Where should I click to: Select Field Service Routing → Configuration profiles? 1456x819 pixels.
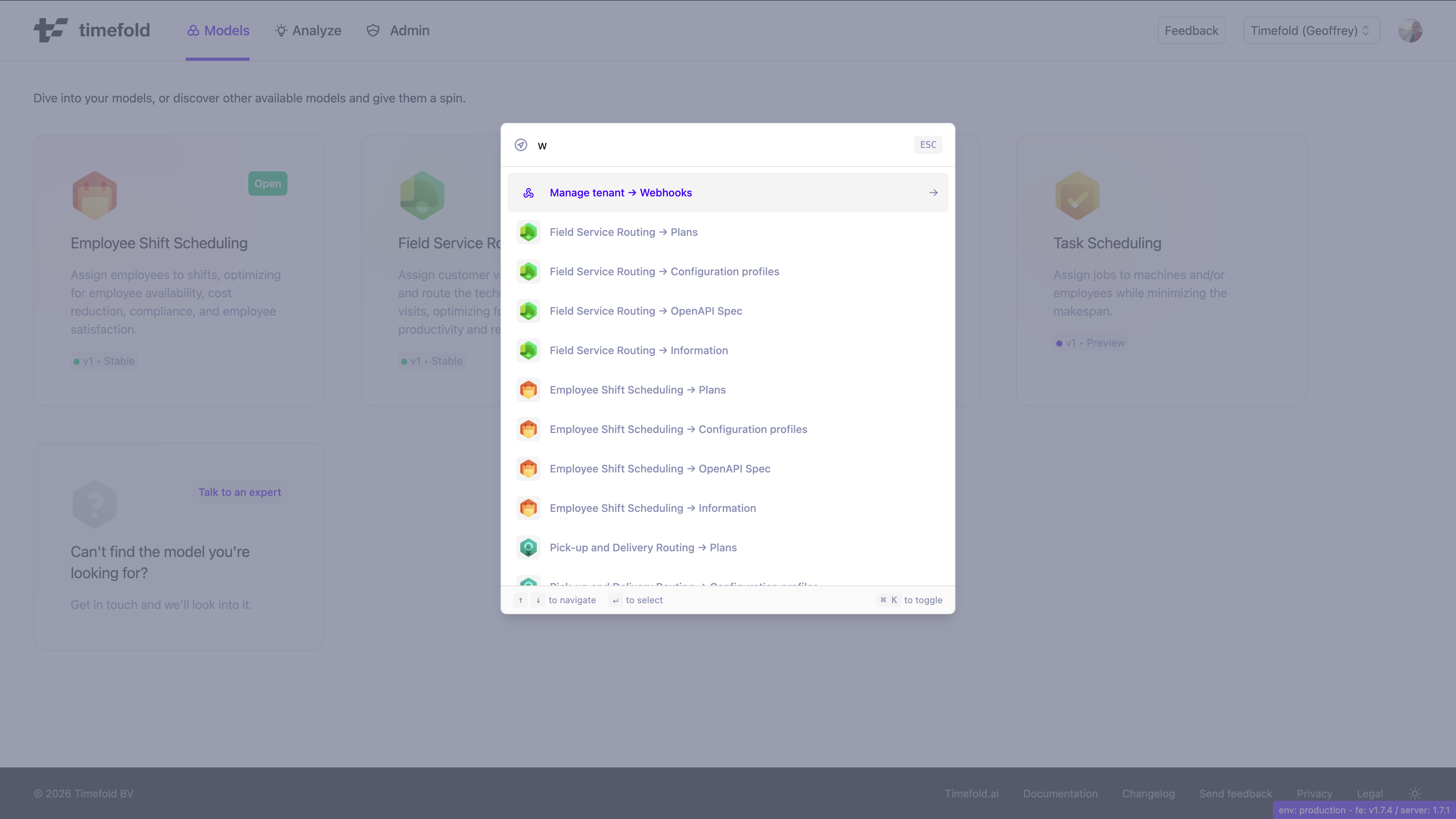coord(728,271)
